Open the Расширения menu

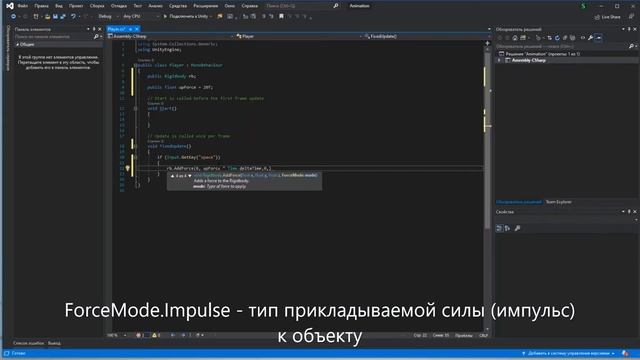click(x=205, y=6)
